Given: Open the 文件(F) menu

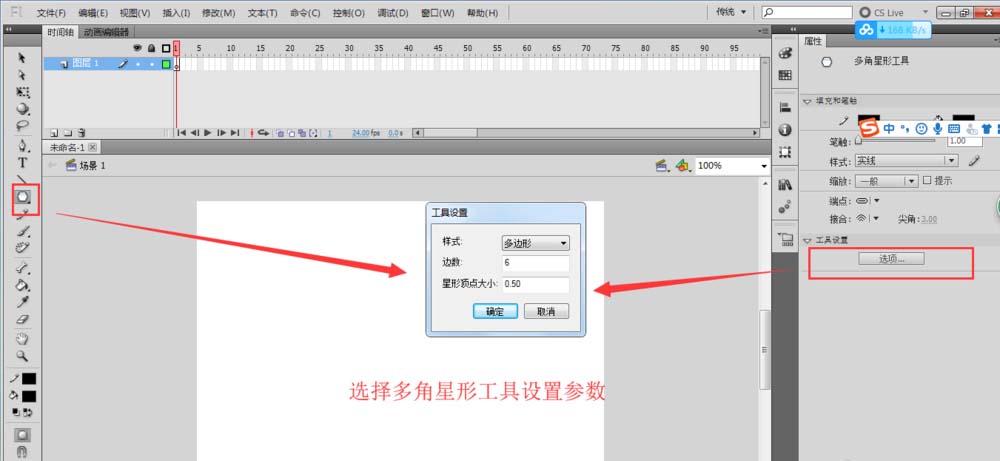Looking at the screenshot, I should [x=51, y=13].
